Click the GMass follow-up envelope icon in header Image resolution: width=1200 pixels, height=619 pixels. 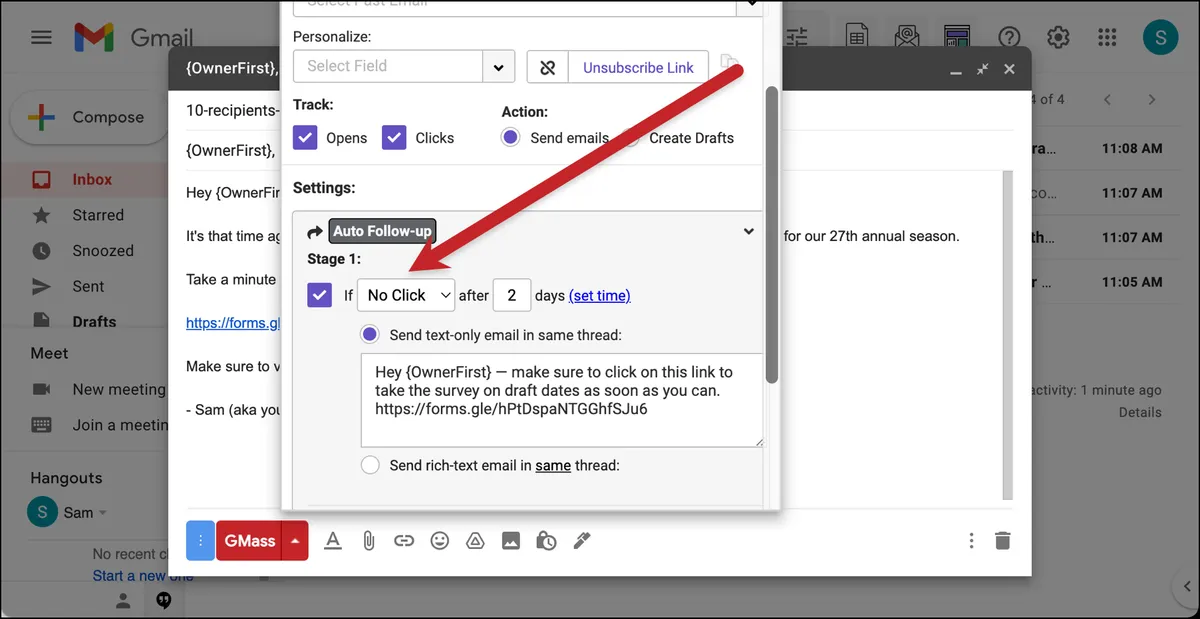907,38
